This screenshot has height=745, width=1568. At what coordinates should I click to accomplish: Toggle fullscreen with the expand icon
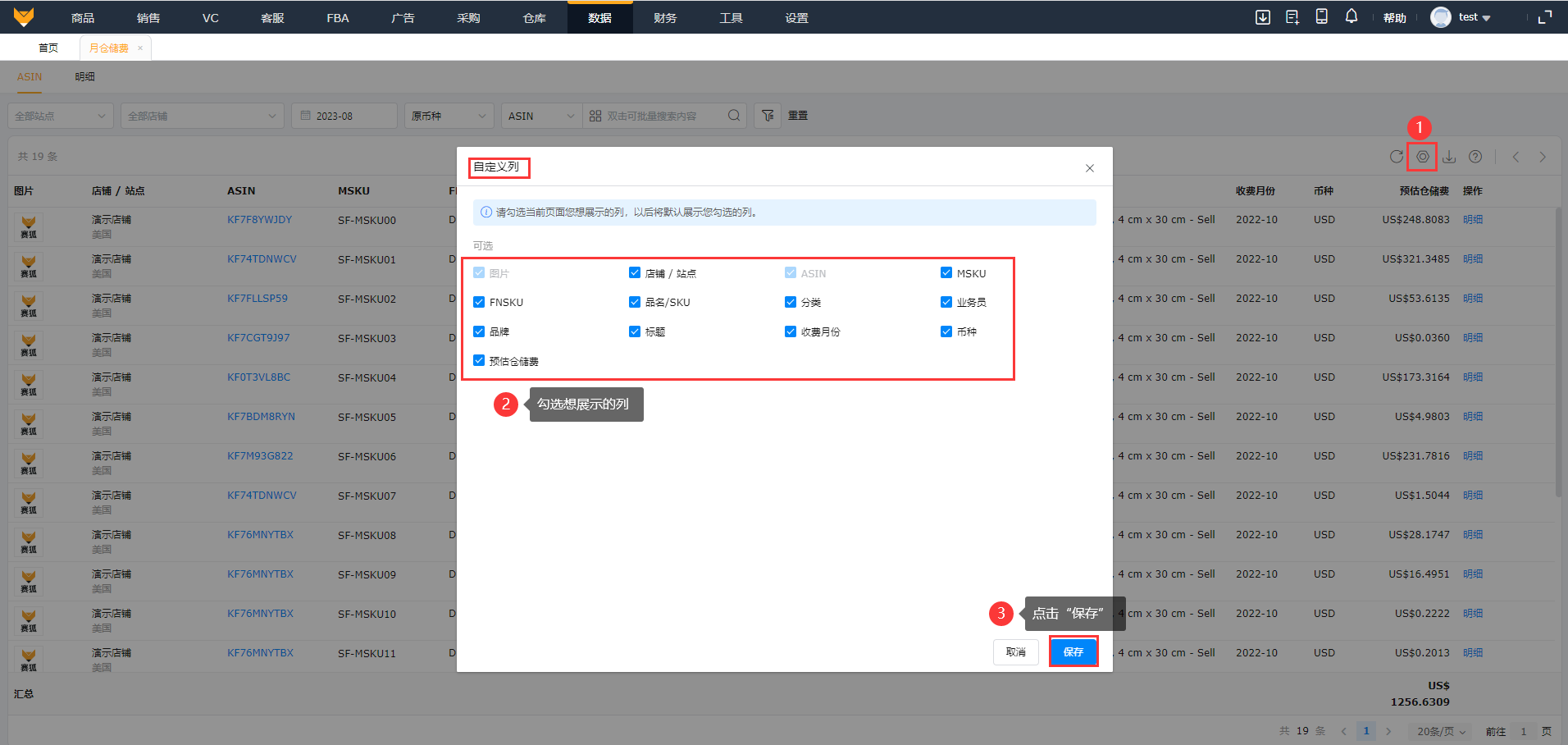pyautogui.click(x=1545, y=17)
